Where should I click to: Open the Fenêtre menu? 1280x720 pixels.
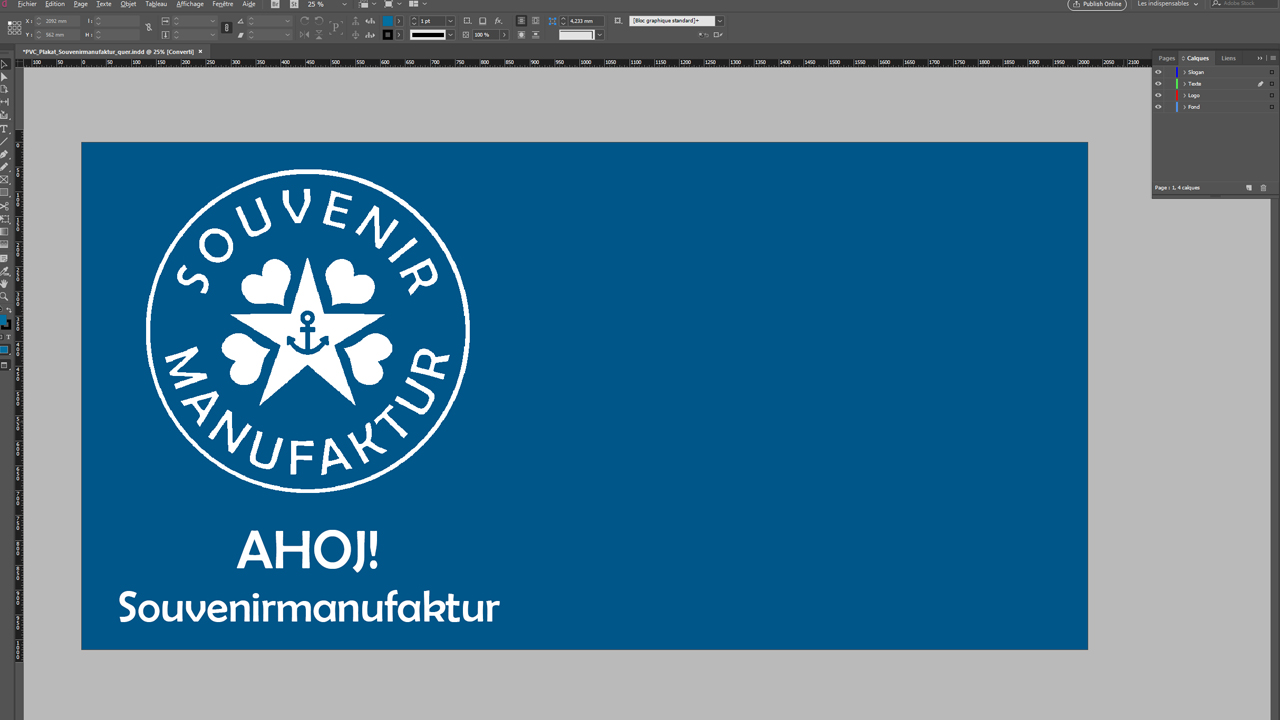point(223,4)
